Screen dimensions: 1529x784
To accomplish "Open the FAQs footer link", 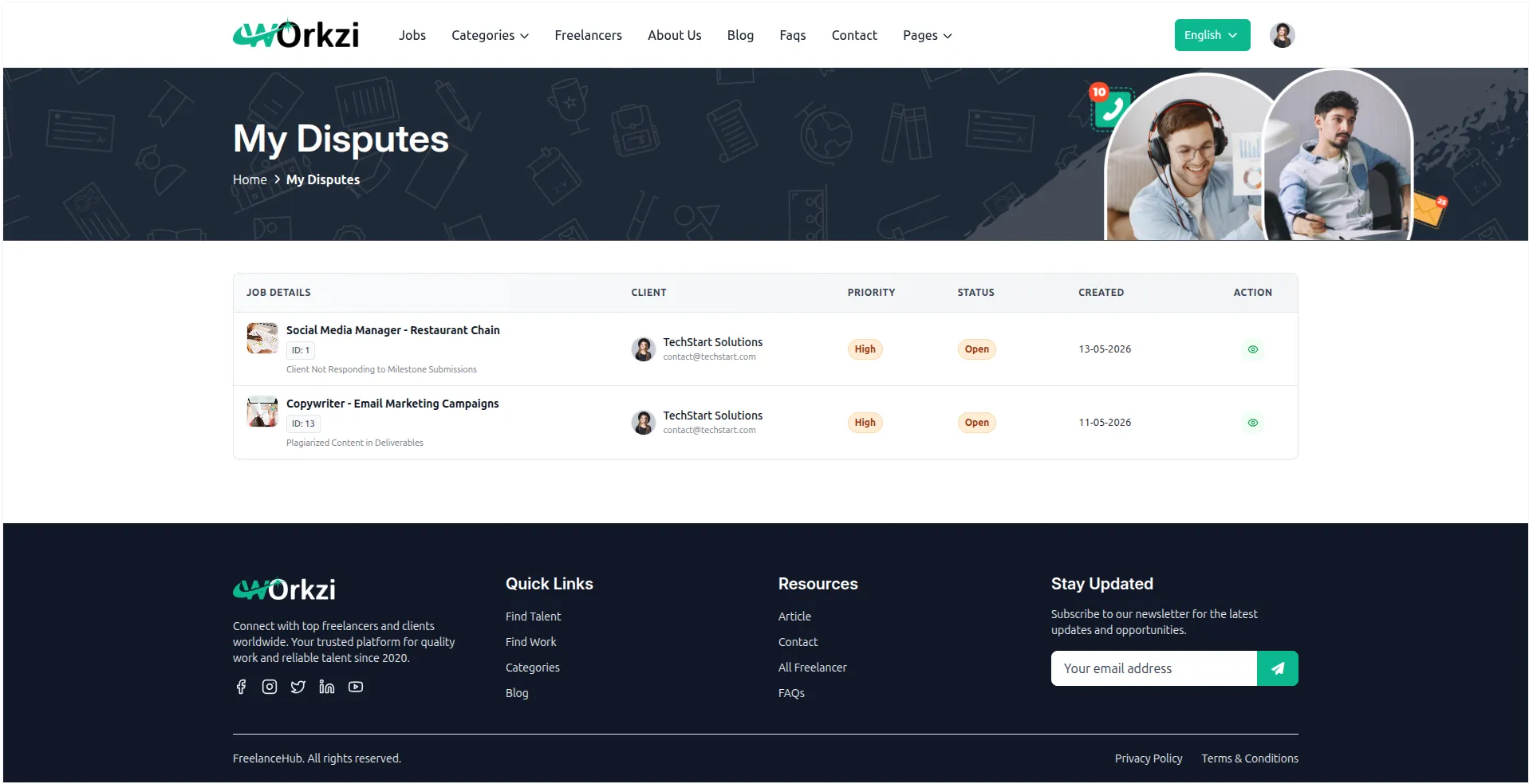I will click(791, 693).
